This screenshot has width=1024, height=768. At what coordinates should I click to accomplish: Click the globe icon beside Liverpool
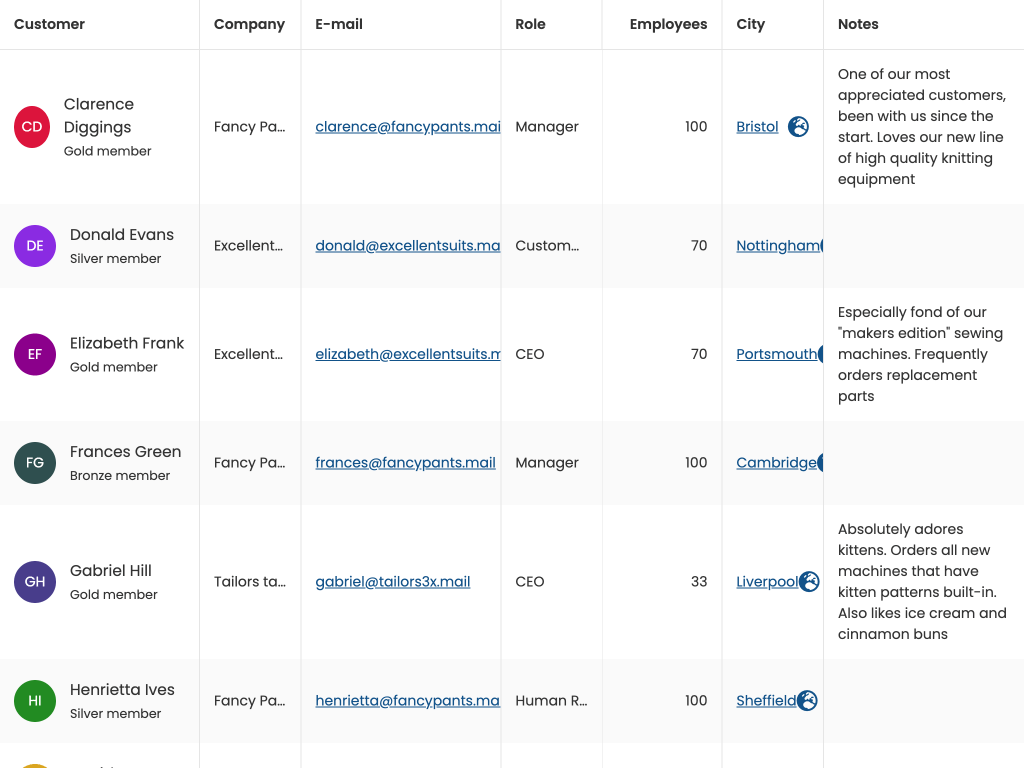pos(809,582)
